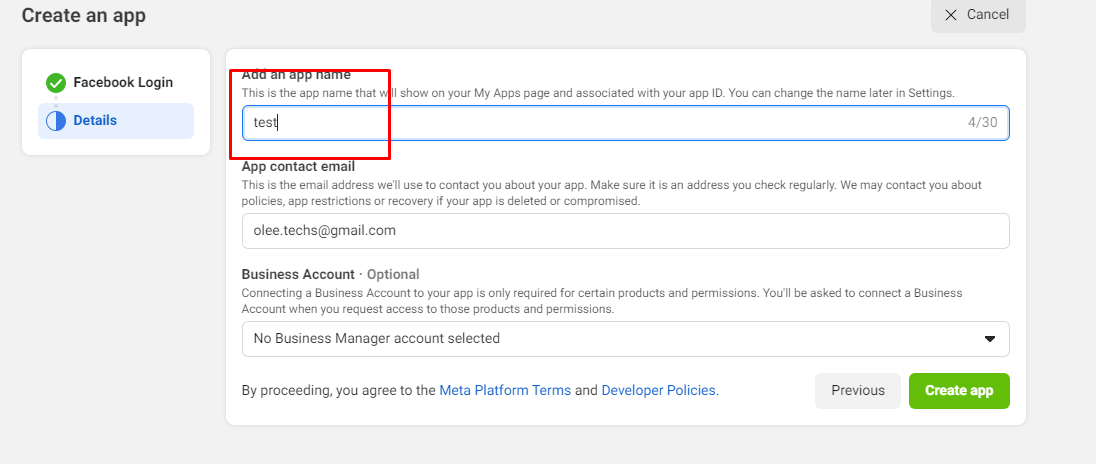The width and height of the screenshot is (1096, 464).
Task: Click the "Add an app name" field label
Action: pyautogui.click(x=296, y=75)
